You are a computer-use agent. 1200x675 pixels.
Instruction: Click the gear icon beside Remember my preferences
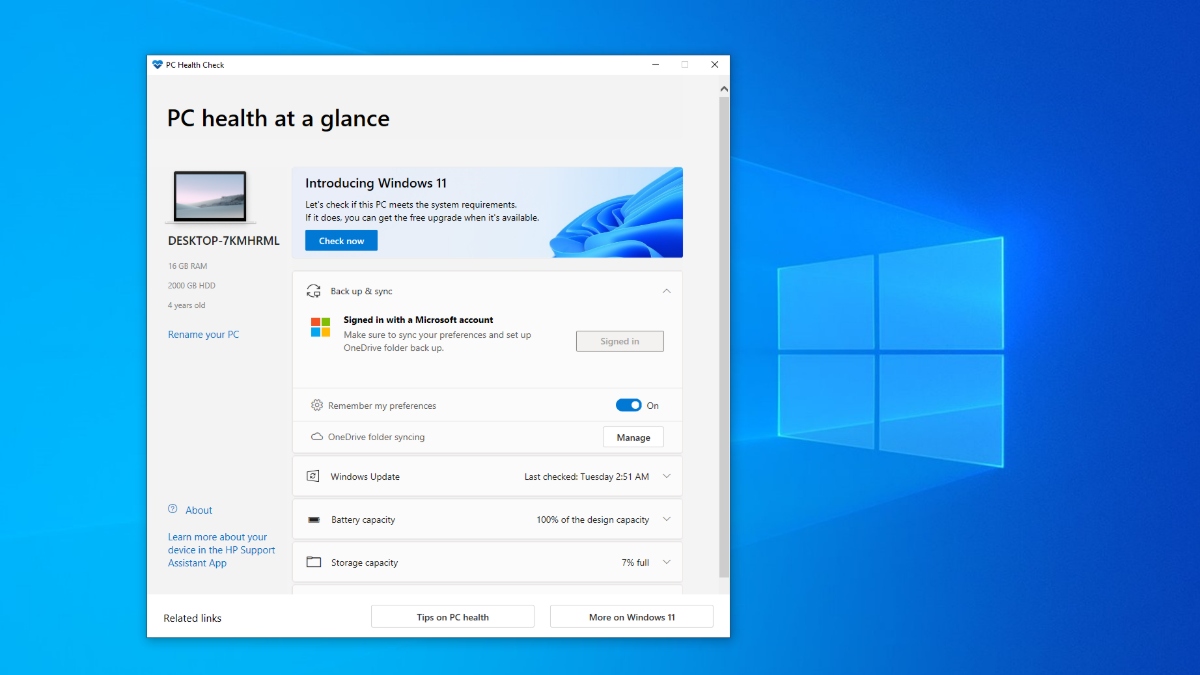(x=317, y=405)
